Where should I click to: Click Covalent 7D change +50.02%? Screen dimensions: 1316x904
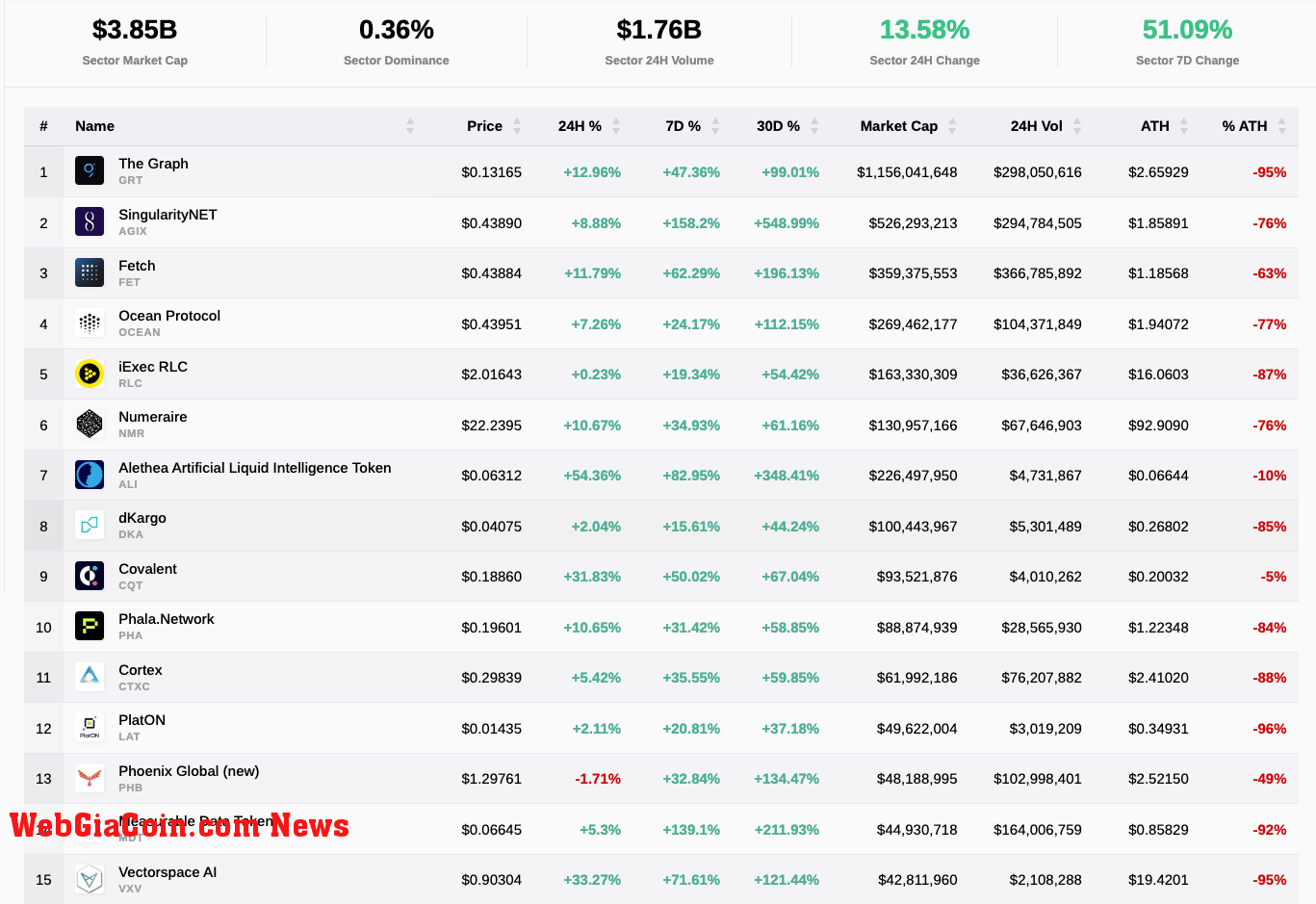click(691, 577)
